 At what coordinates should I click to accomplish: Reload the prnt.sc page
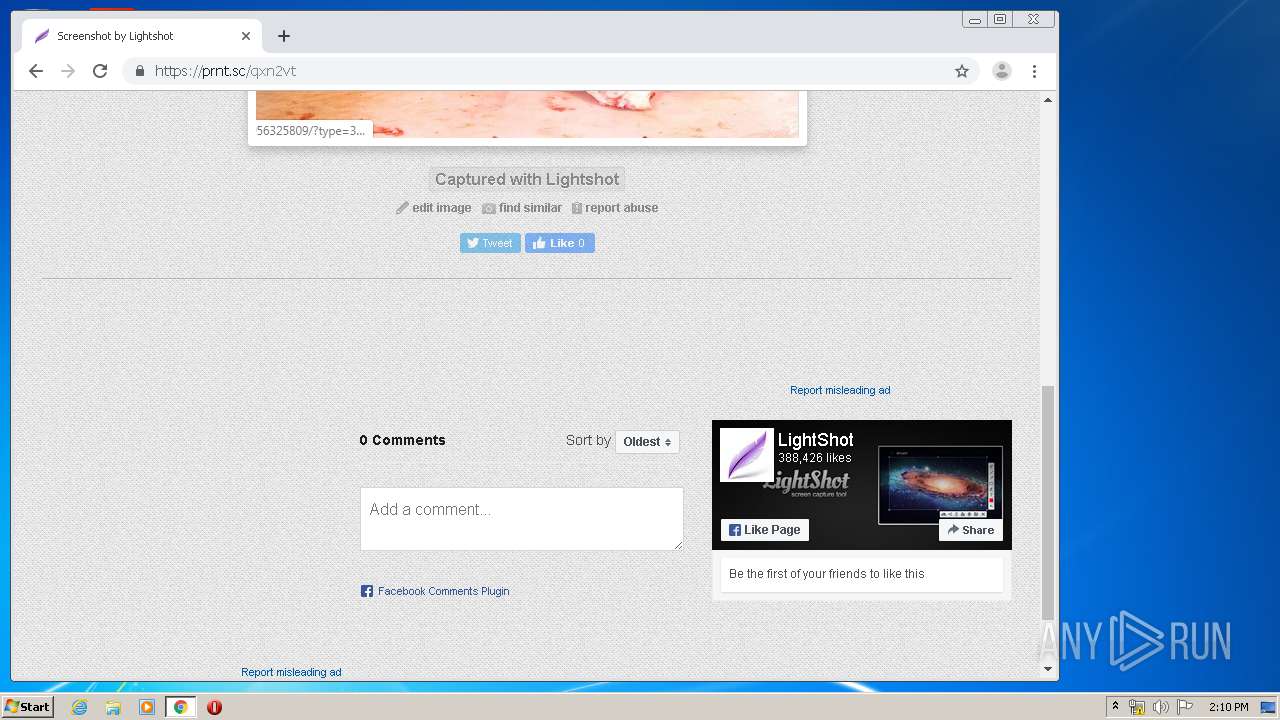click(x=100, y=71)
